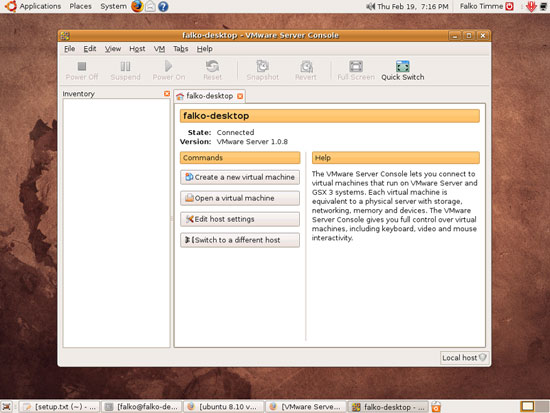
Task: Click Create a new virtual machine
Action: point(240,177)
